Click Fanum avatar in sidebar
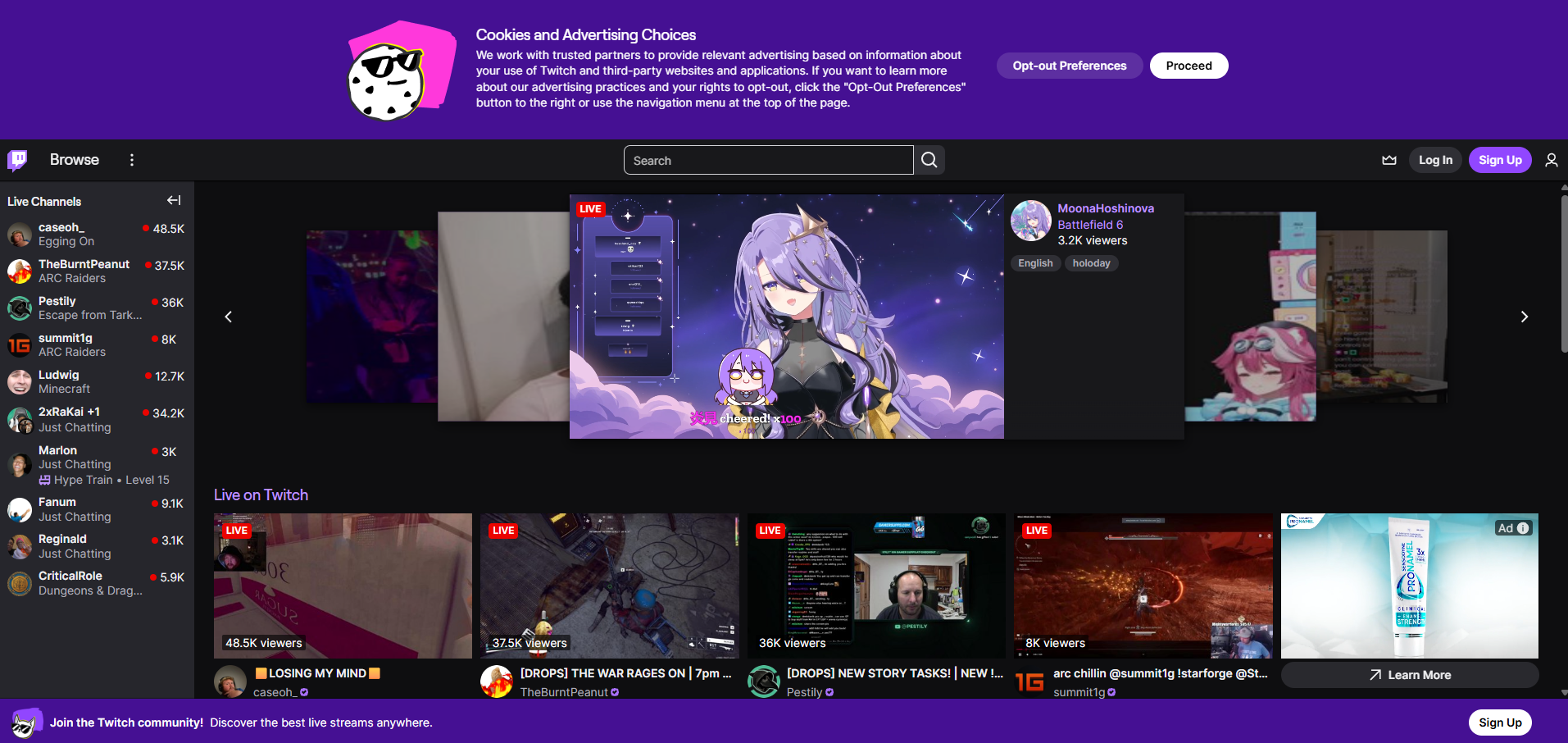 [x=20, y=509]
